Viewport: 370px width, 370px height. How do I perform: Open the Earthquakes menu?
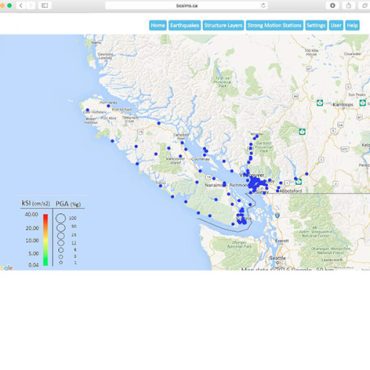(184, 26)
